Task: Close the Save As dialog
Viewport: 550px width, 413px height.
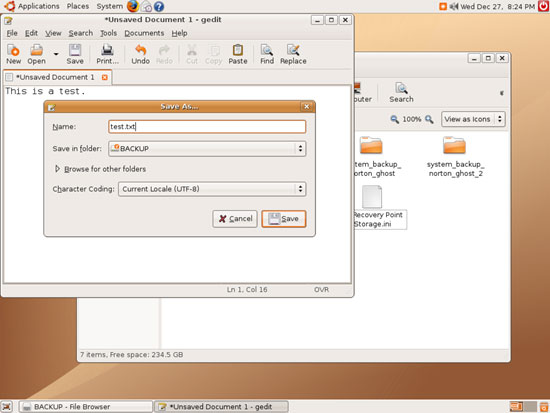Action: [x=306, y=106]
